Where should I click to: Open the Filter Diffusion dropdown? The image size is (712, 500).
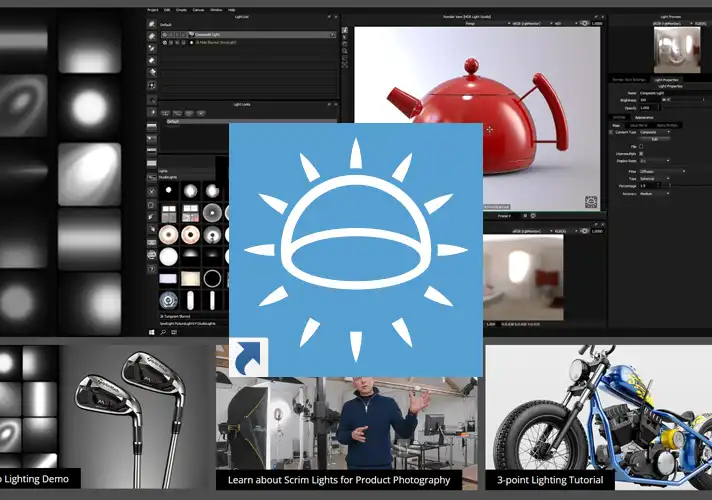click(x=663, y=171)
